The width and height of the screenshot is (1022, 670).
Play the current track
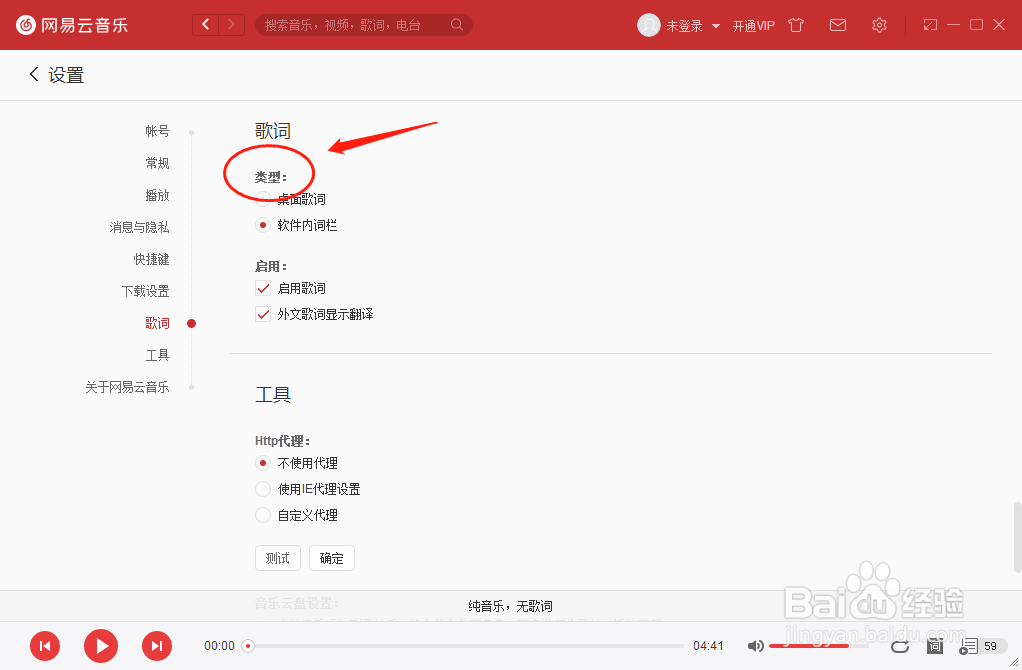tap(100, 646)
